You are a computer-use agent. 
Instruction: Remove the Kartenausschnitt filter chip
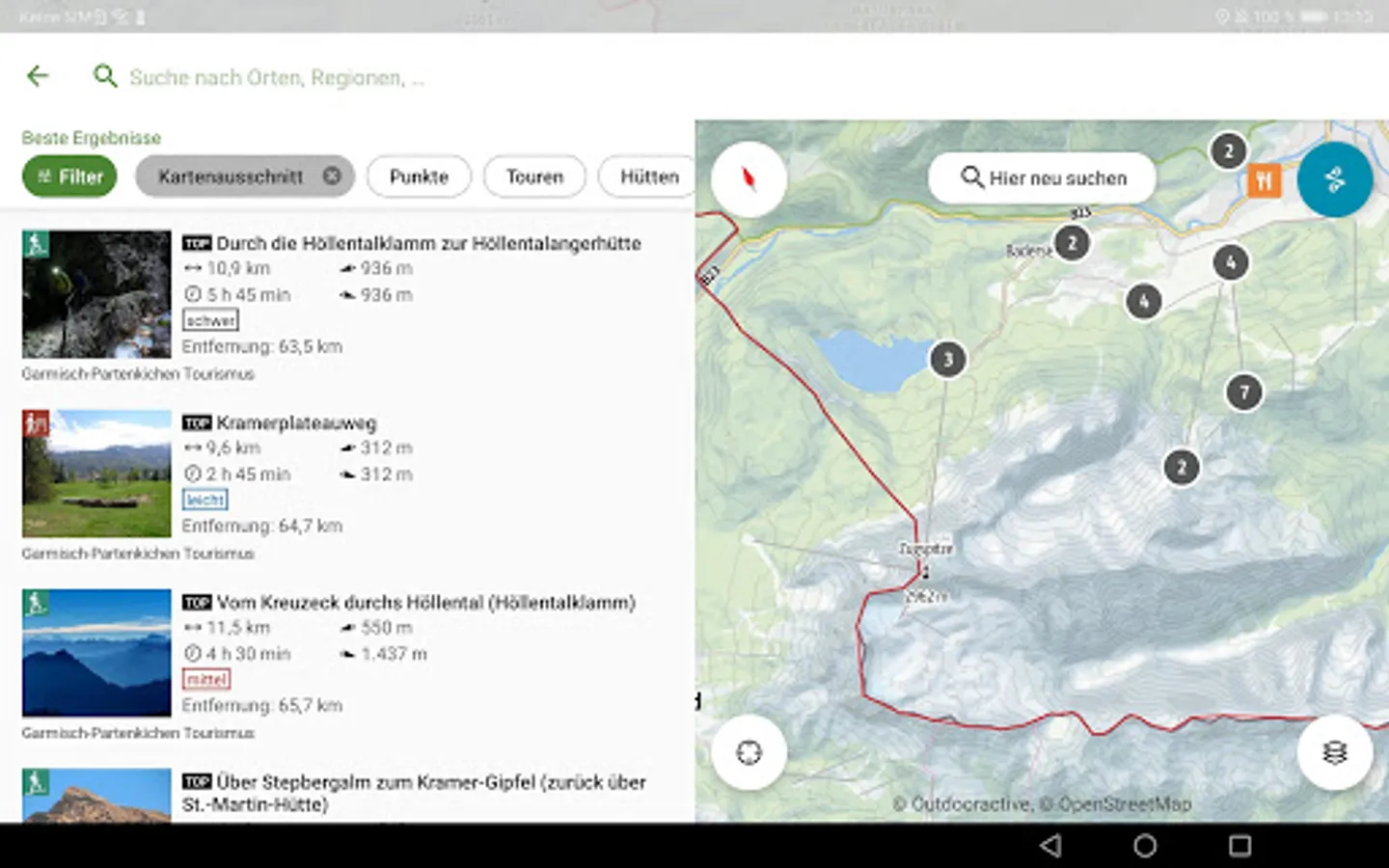(x=332, y=176)
